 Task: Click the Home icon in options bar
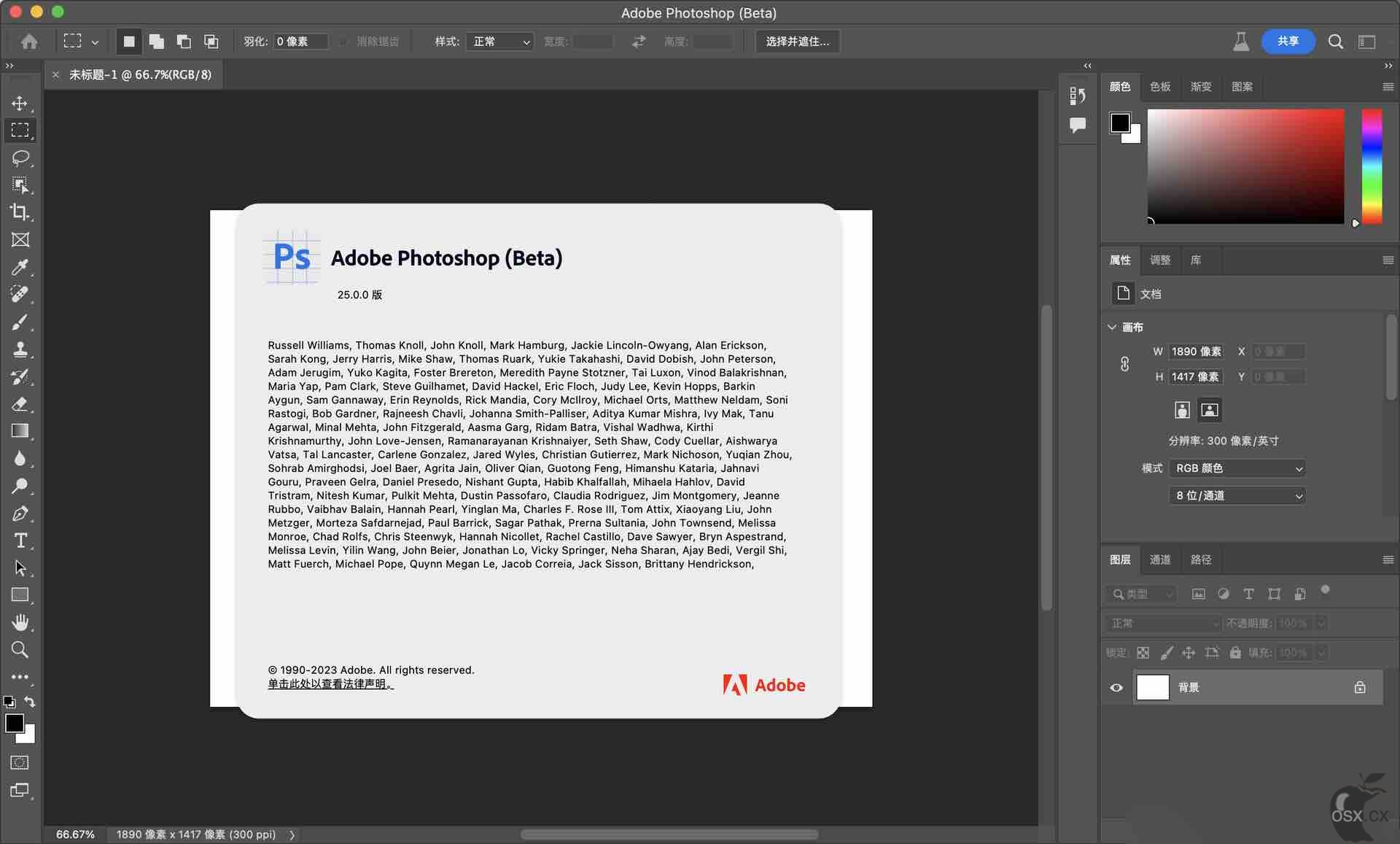[x=29, y=42]
